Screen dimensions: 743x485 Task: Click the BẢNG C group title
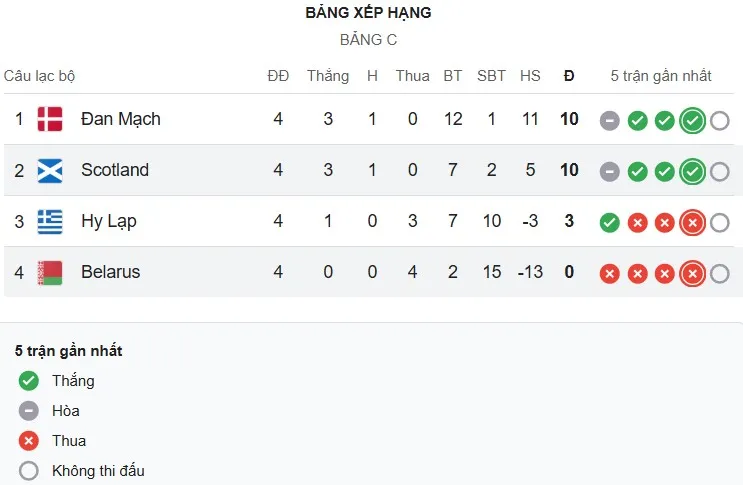pos(368,40)
